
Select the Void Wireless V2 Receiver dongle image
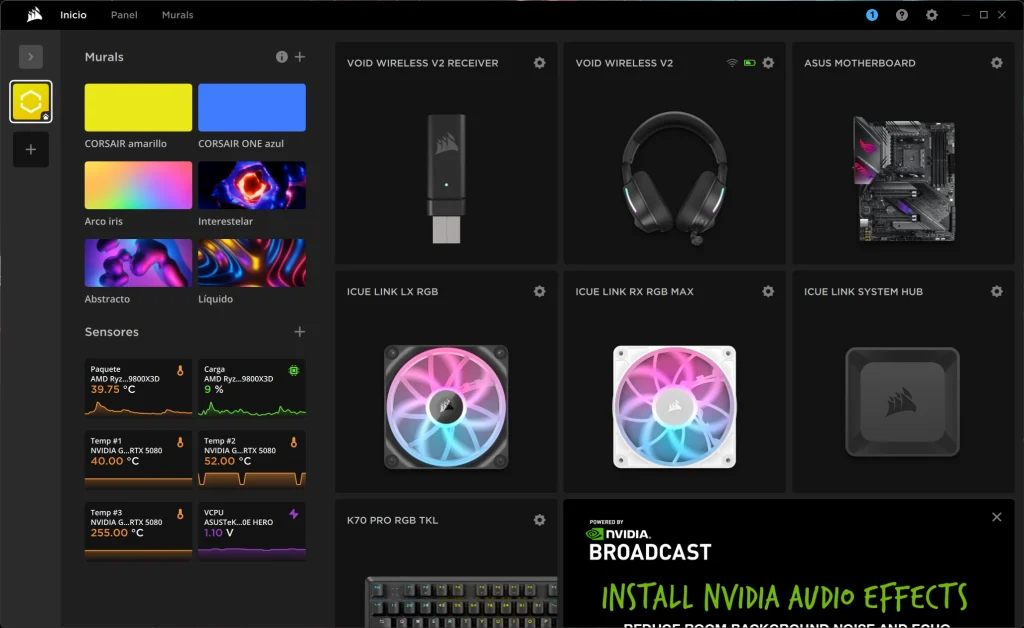coord(447,179)
